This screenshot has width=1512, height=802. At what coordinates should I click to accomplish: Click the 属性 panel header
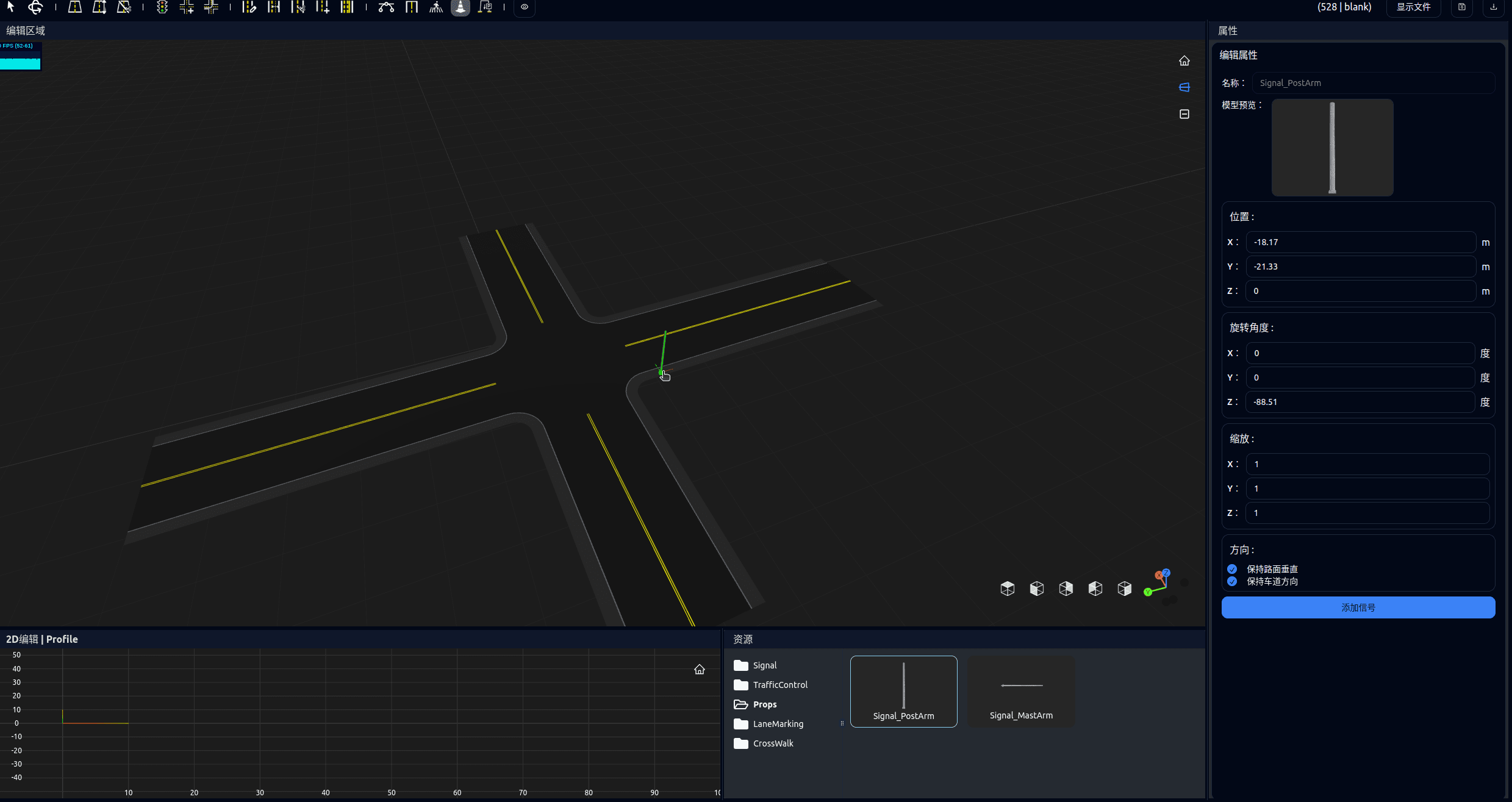(1228, 30)
